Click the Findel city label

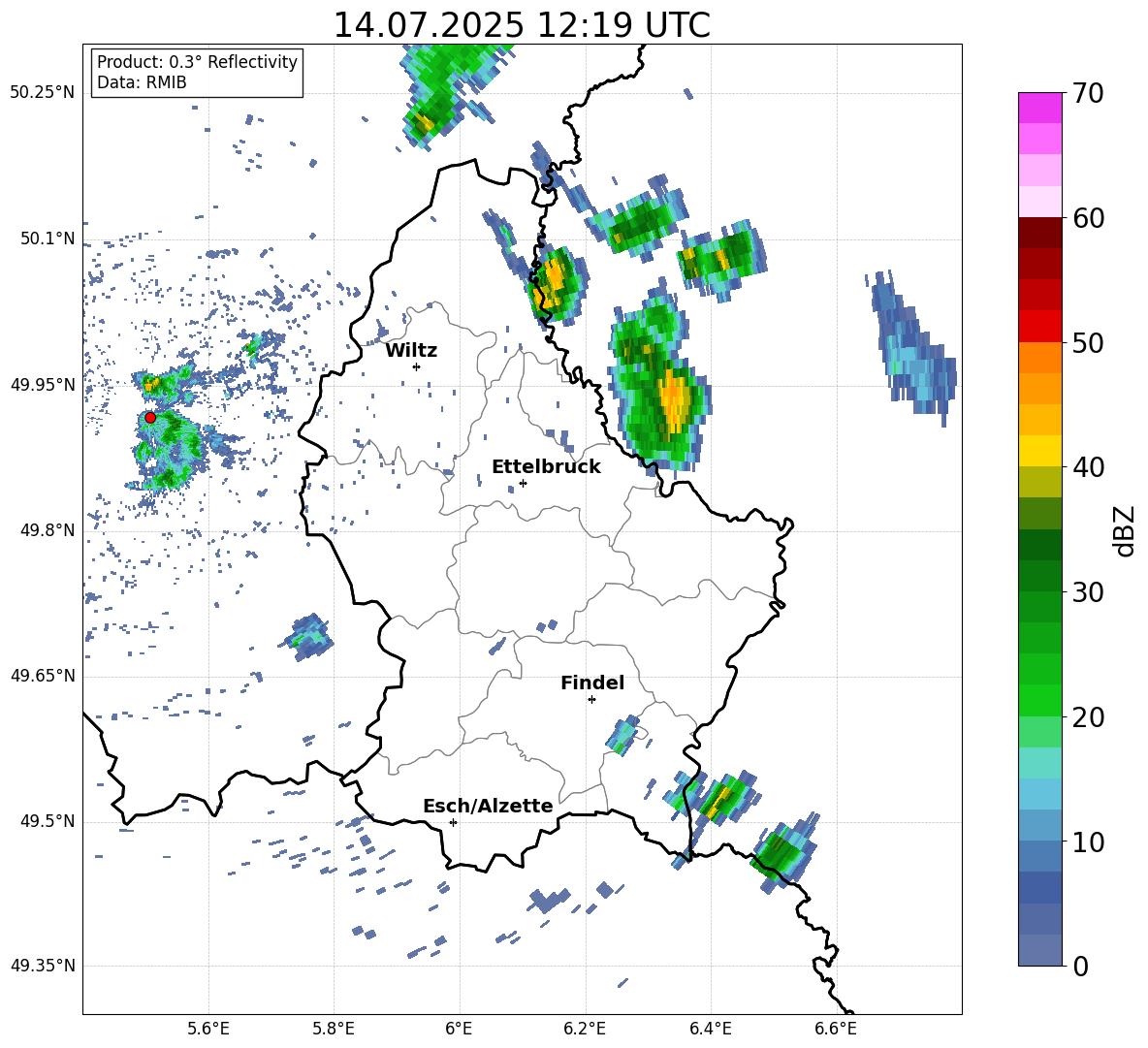pos(591,683)
